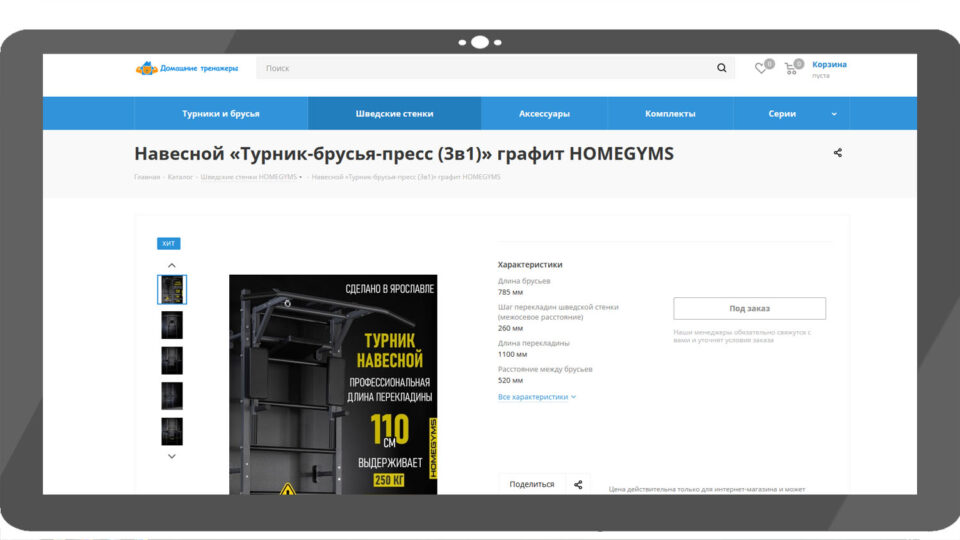The height and width of the screenshot is (540, 960).
Task: Click the Корзина link
Action: [829, 64]
